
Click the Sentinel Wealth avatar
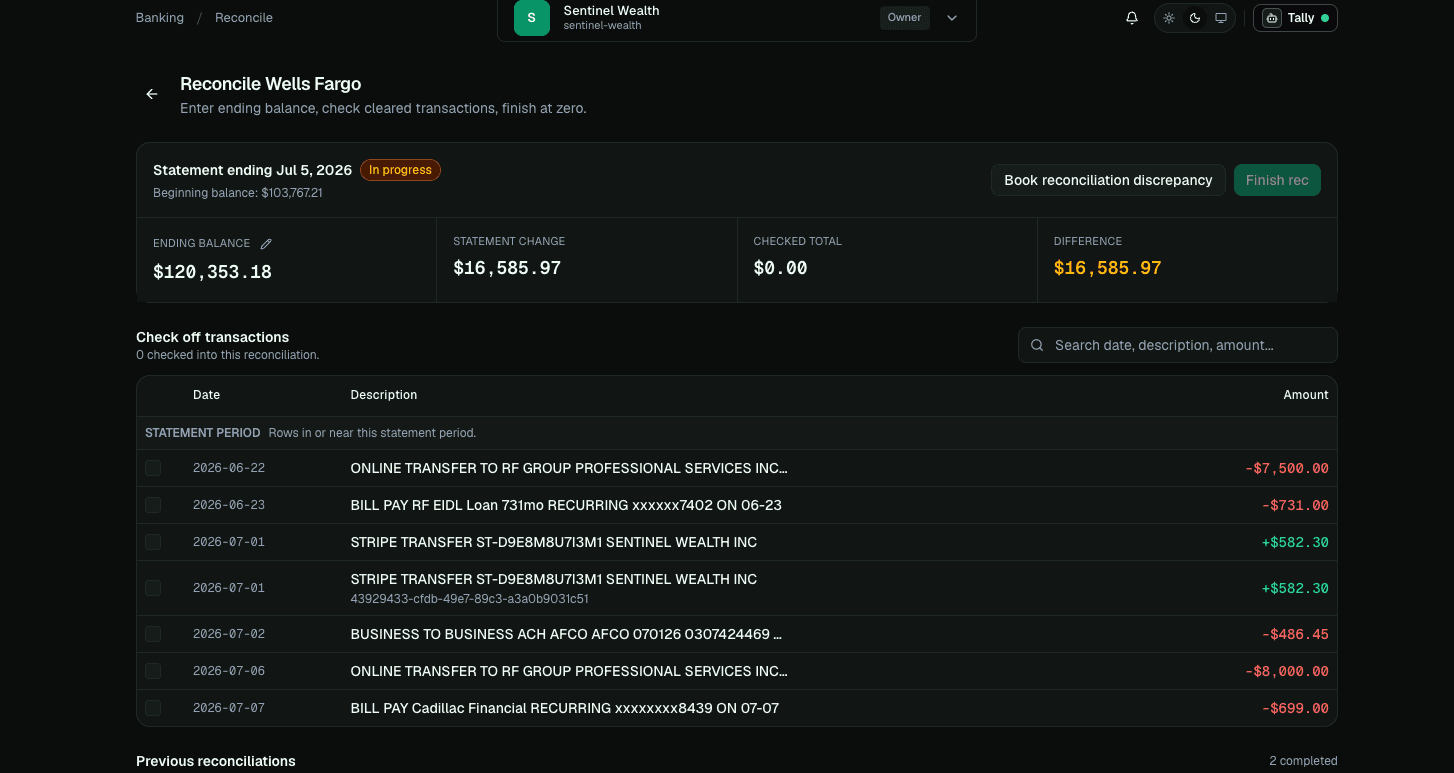click(x=532, y=18)
